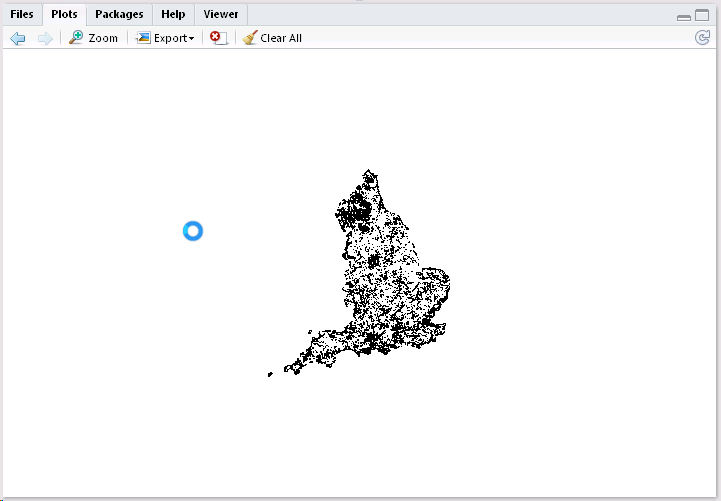Image resolution: width=721 pixels, height=501 pixels.
Task: Remove the current plot with red X icon
Action: point(218,38)
